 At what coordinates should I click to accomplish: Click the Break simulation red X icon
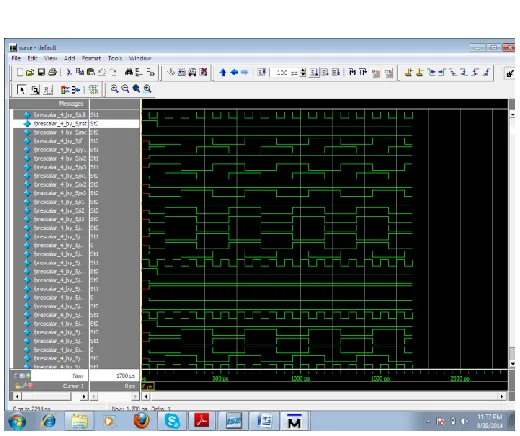[x=203, y=72]
